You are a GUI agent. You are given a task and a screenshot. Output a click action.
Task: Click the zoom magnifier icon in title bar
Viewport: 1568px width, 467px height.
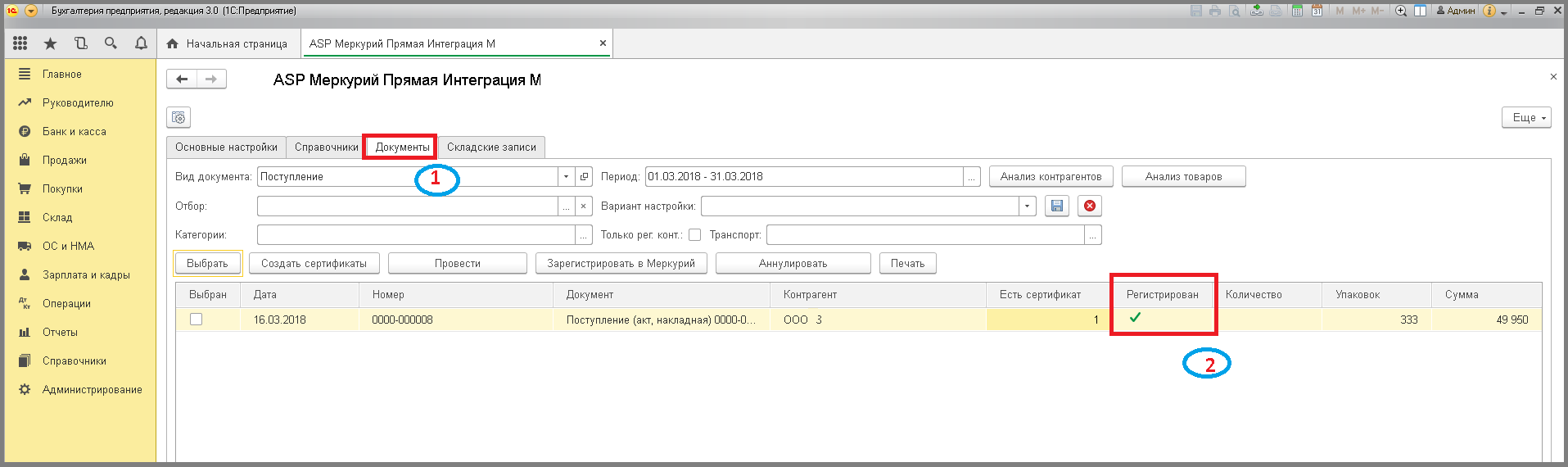[x=1401, y=11]
